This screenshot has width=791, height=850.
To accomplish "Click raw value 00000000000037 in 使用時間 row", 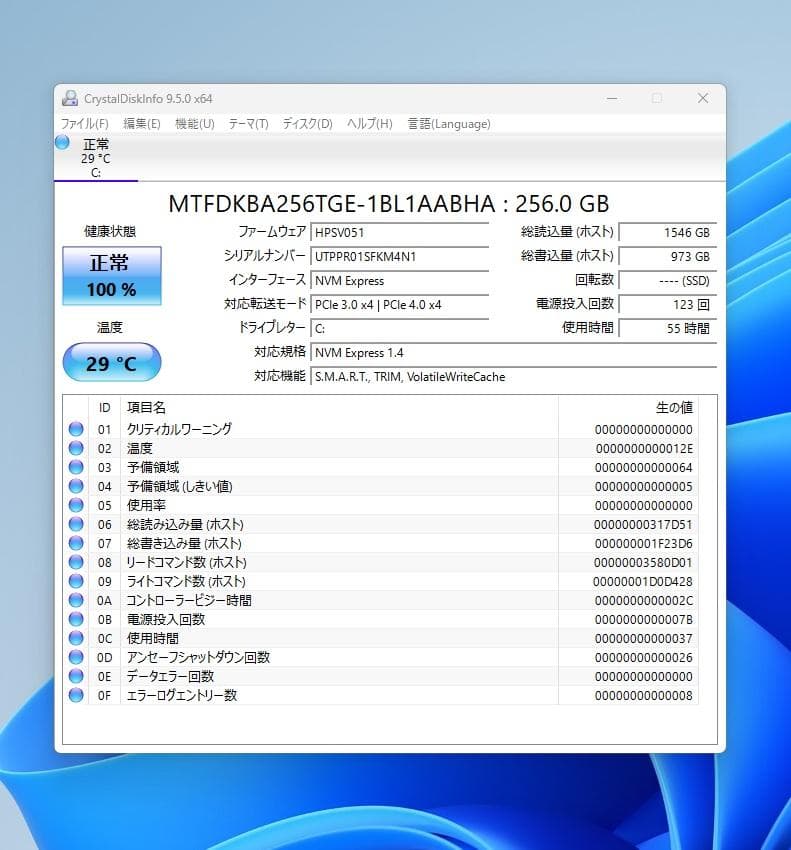I will click(x=644, y=638).
